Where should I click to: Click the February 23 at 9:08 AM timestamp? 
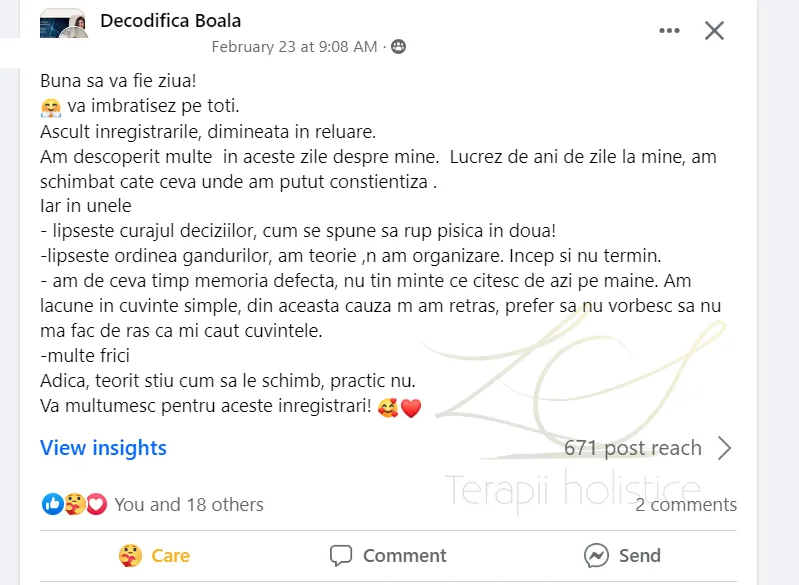pos(294,47)
